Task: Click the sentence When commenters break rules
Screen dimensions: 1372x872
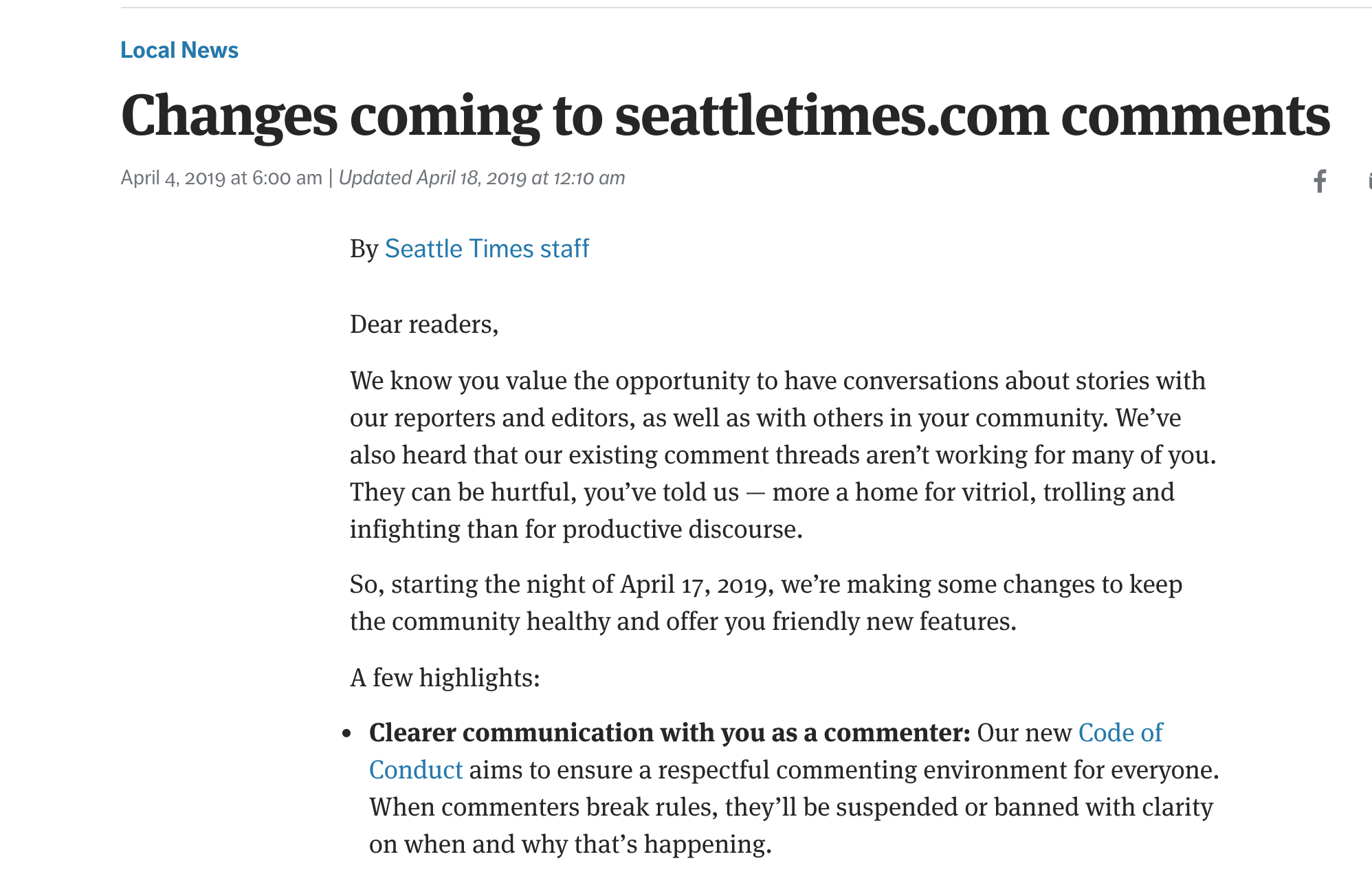Action: 791,826
